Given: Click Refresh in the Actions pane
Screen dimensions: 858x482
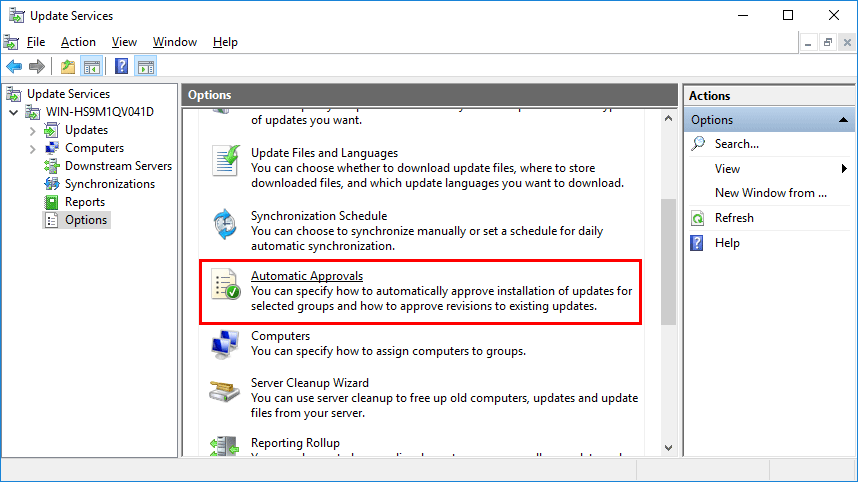Looking at the screenshot, I should (x=734, y=218).
